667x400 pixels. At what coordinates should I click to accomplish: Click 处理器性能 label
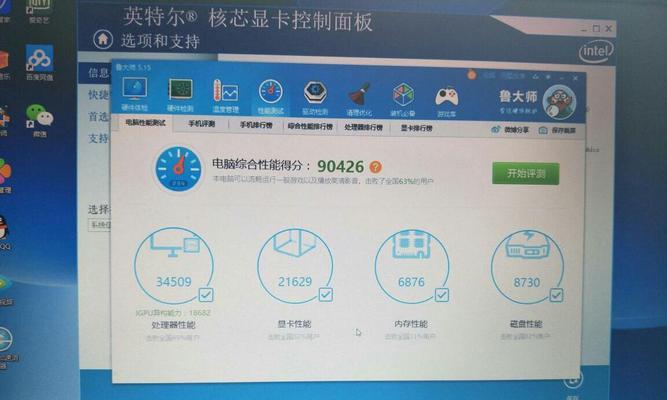[x=174, y=325]
